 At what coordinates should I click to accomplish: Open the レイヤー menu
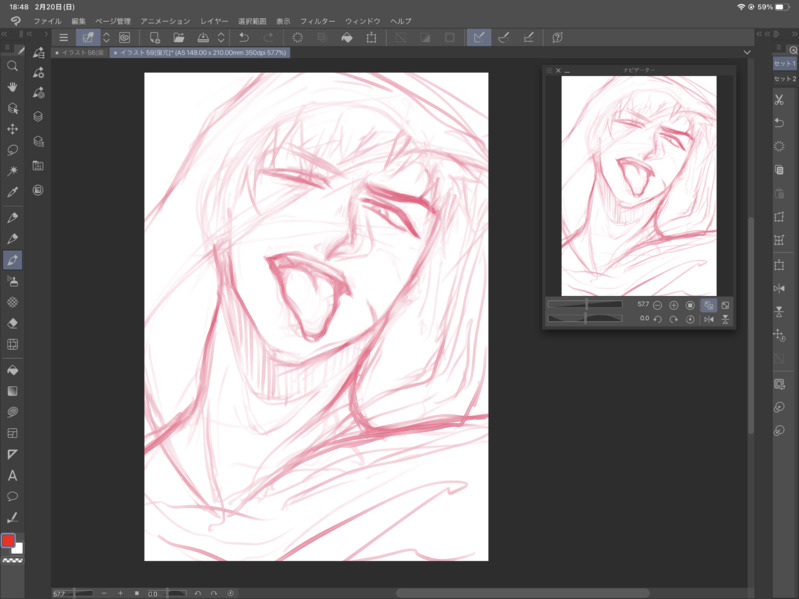(214, 20)
